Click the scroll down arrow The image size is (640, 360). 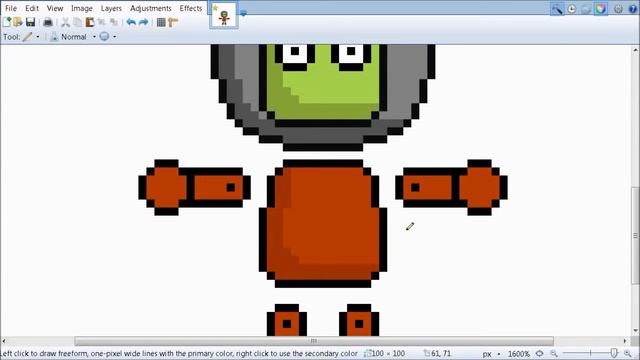pos(636,331)
